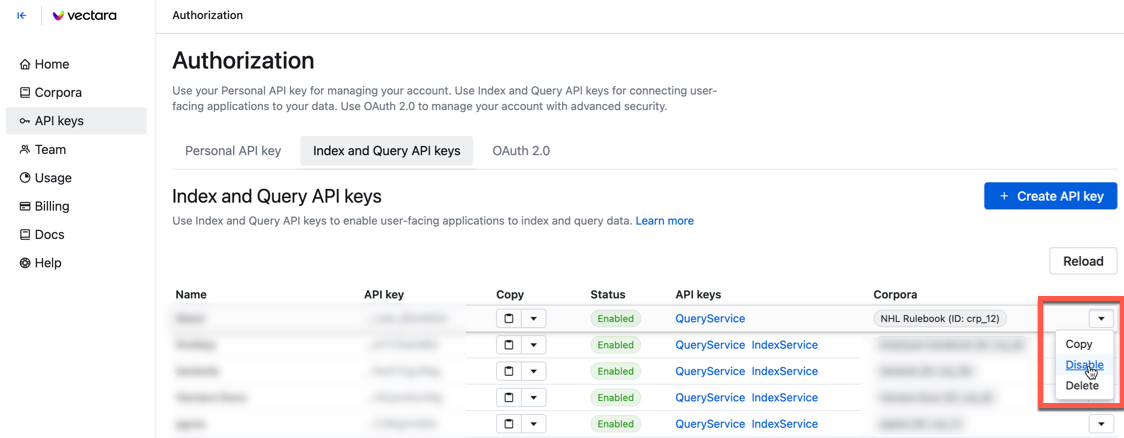Switch to the OAuth 2.0 tab

521,151
